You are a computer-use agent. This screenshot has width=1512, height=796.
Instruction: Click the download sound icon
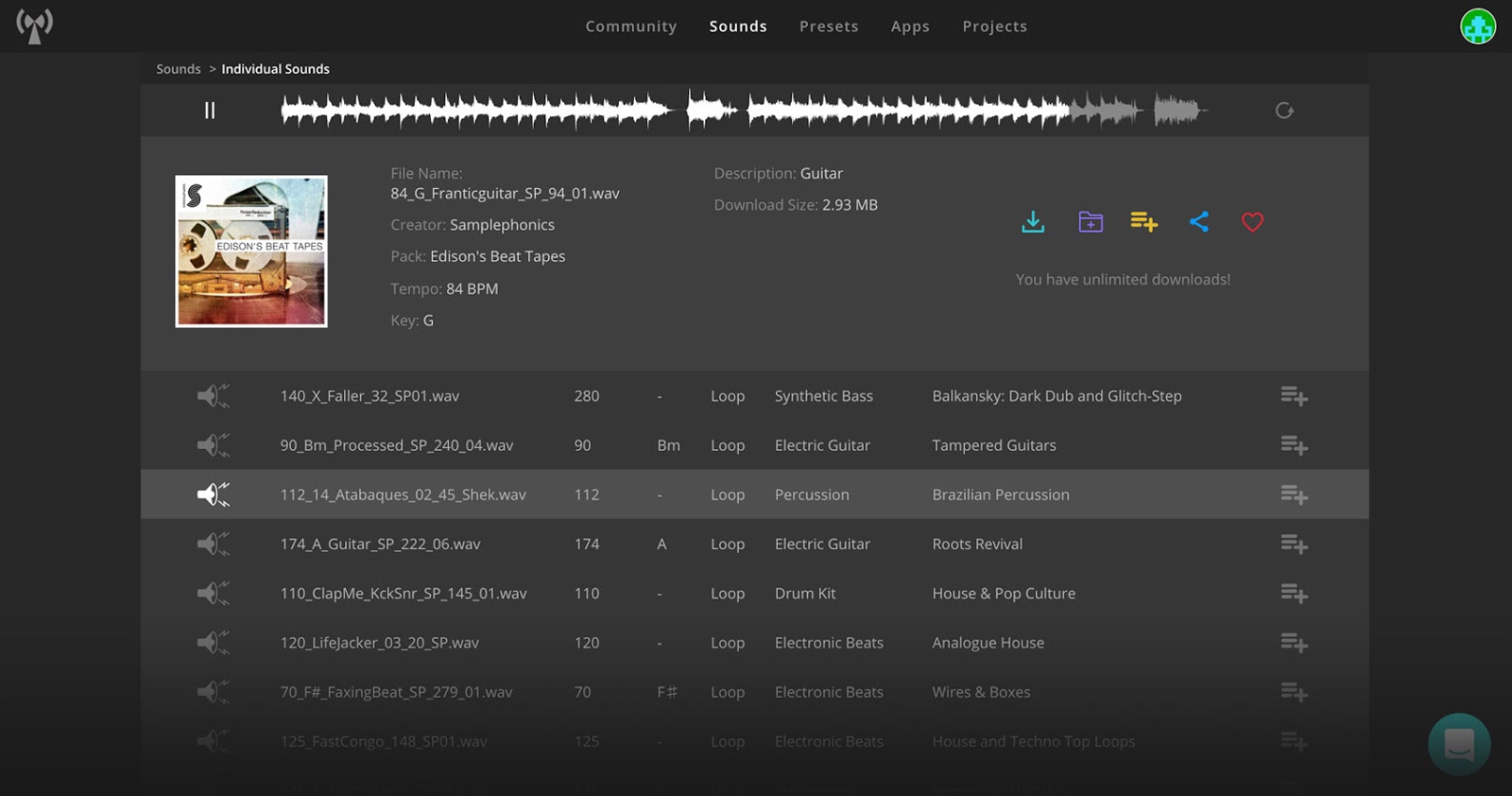click(x=1033, y=222)
